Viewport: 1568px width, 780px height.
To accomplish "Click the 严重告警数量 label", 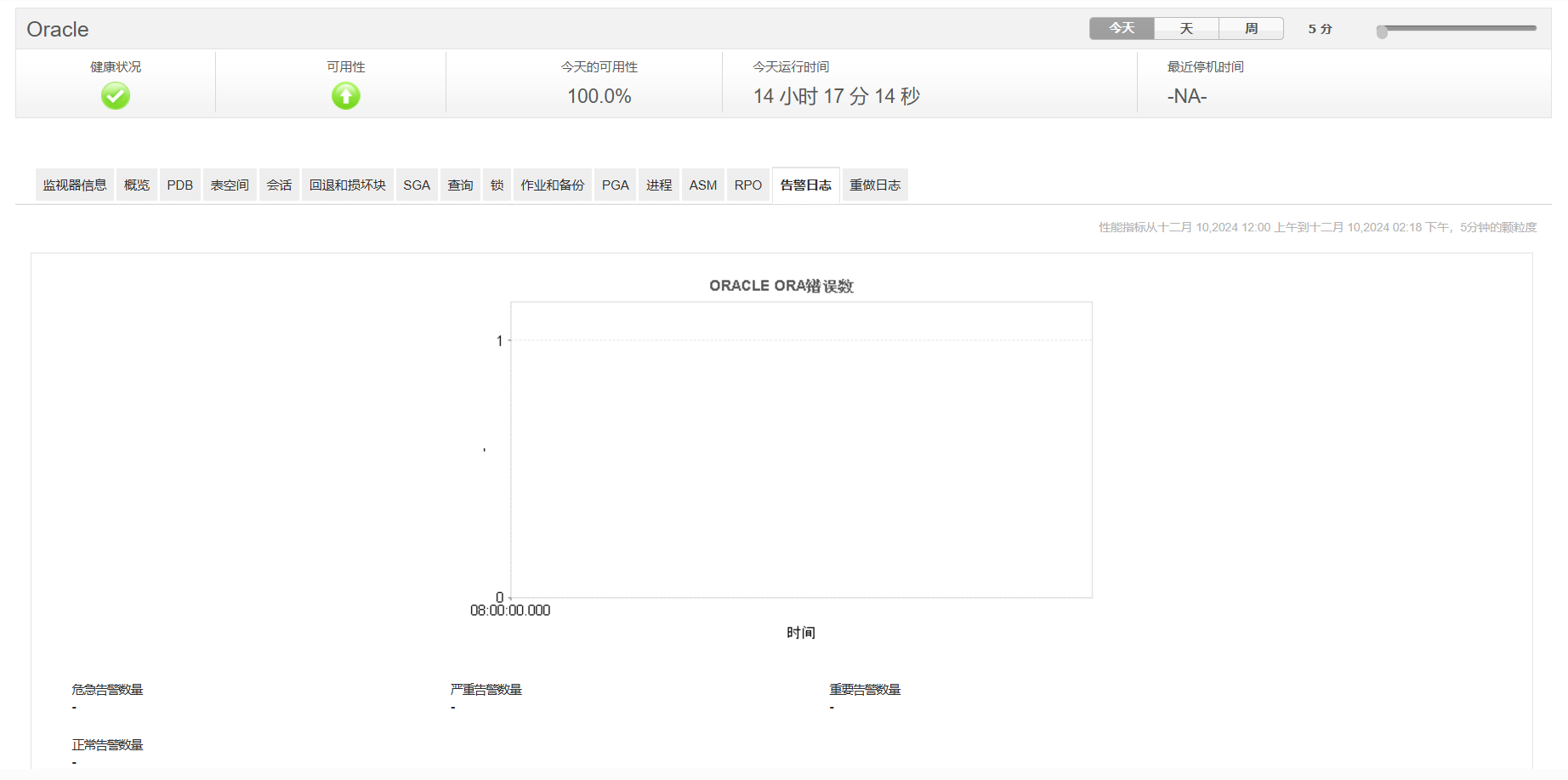I will coord(486,690).
